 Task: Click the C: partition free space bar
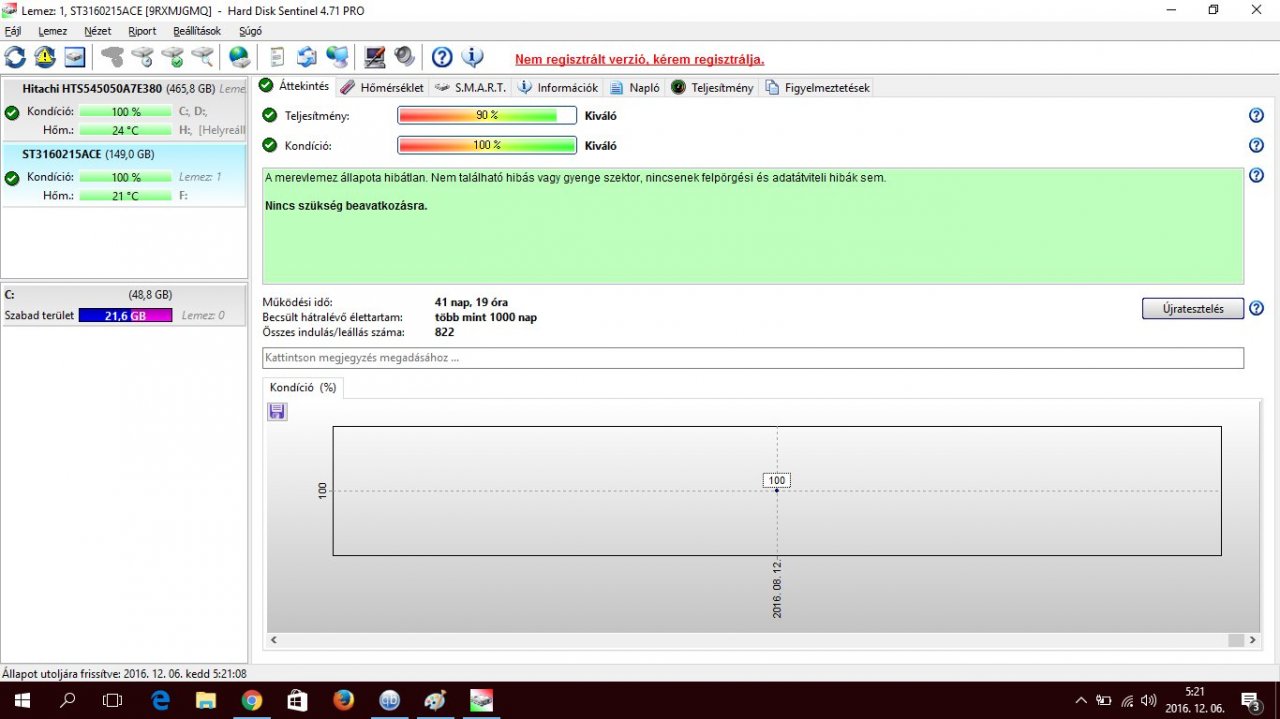pos(125,315)
